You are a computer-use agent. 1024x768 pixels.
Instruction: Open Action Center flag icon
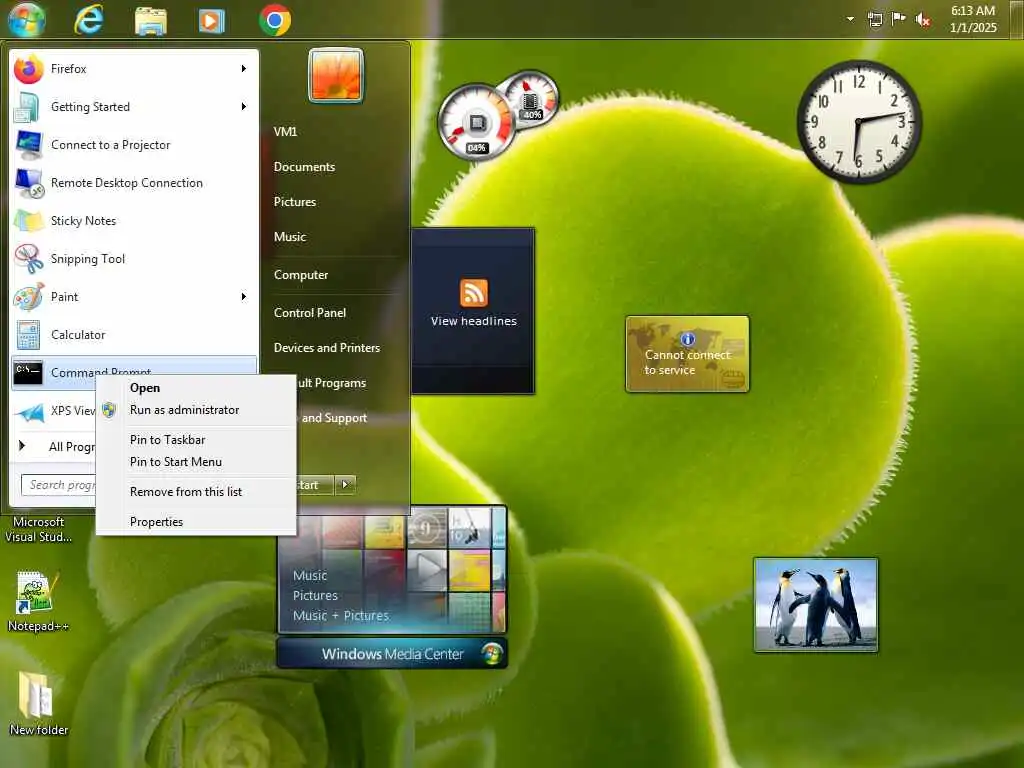[x=899, y=19]
